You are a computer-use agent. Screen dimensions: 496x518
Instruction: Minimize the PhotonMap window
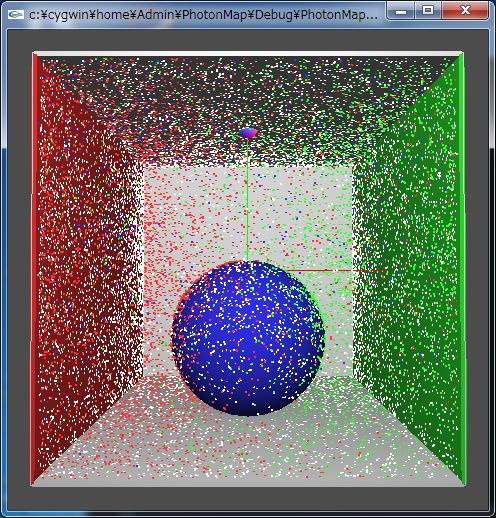point(401,11)
